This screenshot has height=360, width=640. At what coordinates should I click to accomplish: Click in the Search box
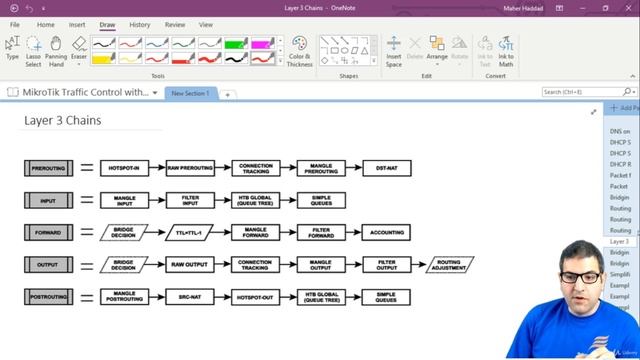pos(582,92)
